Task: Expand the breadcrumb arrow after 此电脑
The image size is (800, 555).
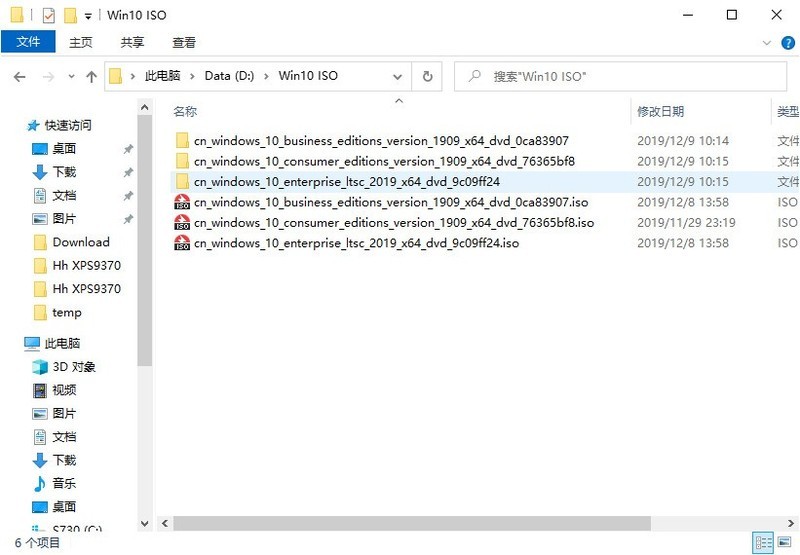Action: 192,77
